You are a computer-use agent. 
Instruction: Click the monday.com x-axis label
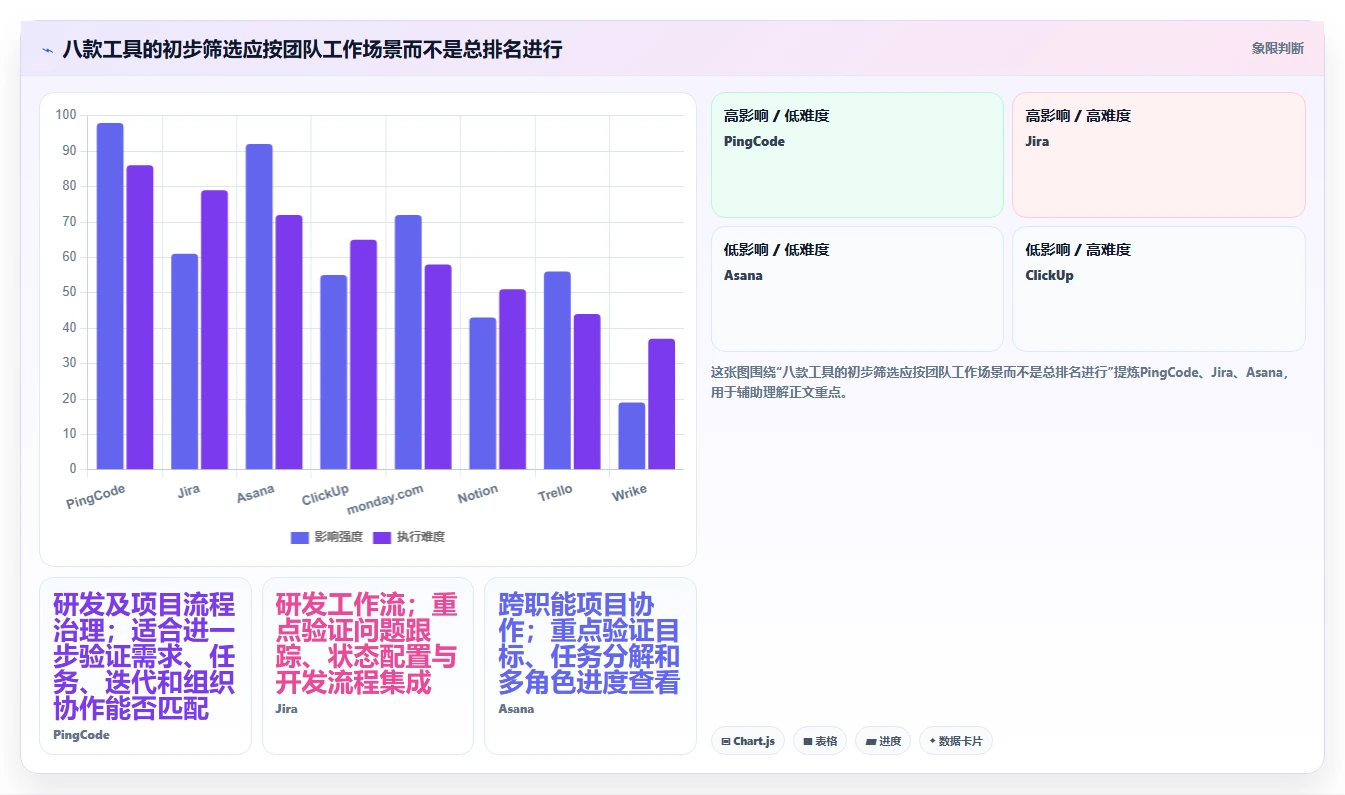pos(385,499)
